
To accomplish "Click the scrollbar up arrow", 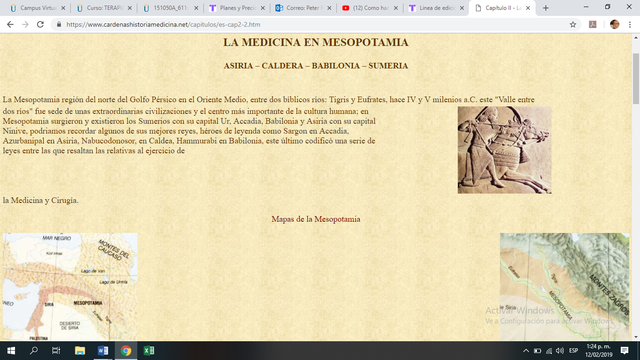I will click(636, 38).
